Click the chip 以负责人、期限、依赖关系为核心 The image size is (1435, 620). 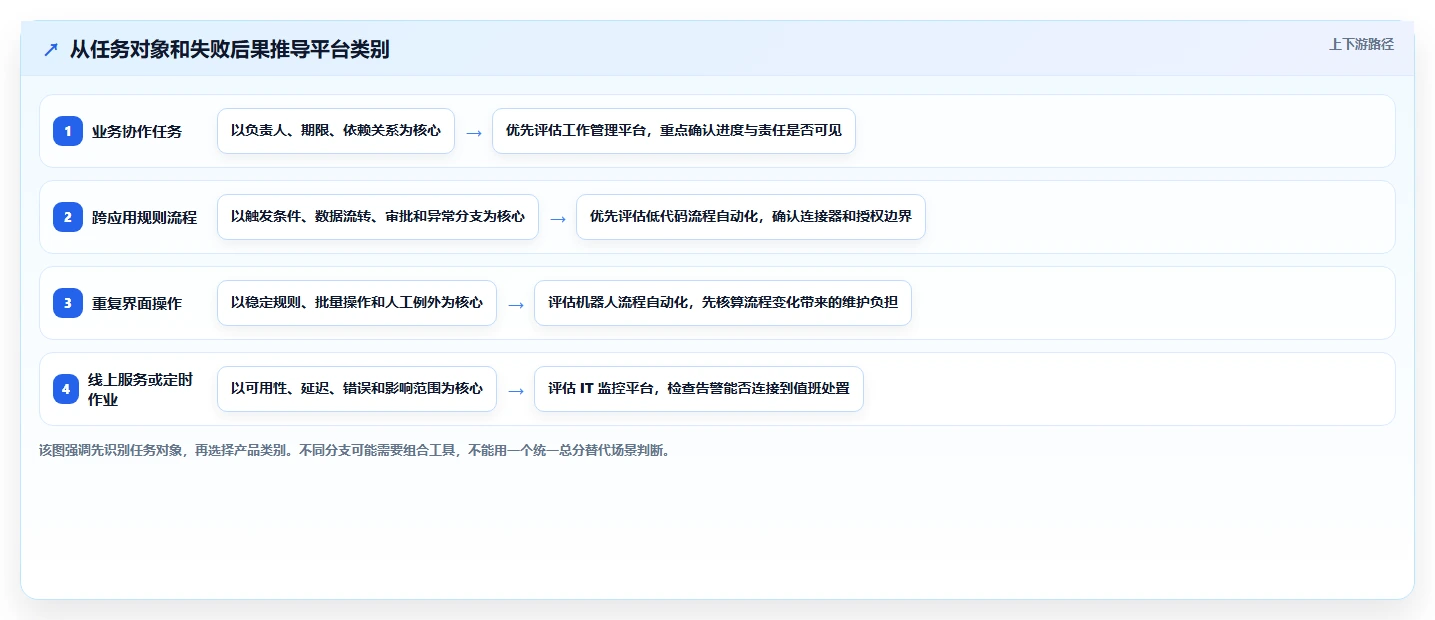tap(336, 131)
